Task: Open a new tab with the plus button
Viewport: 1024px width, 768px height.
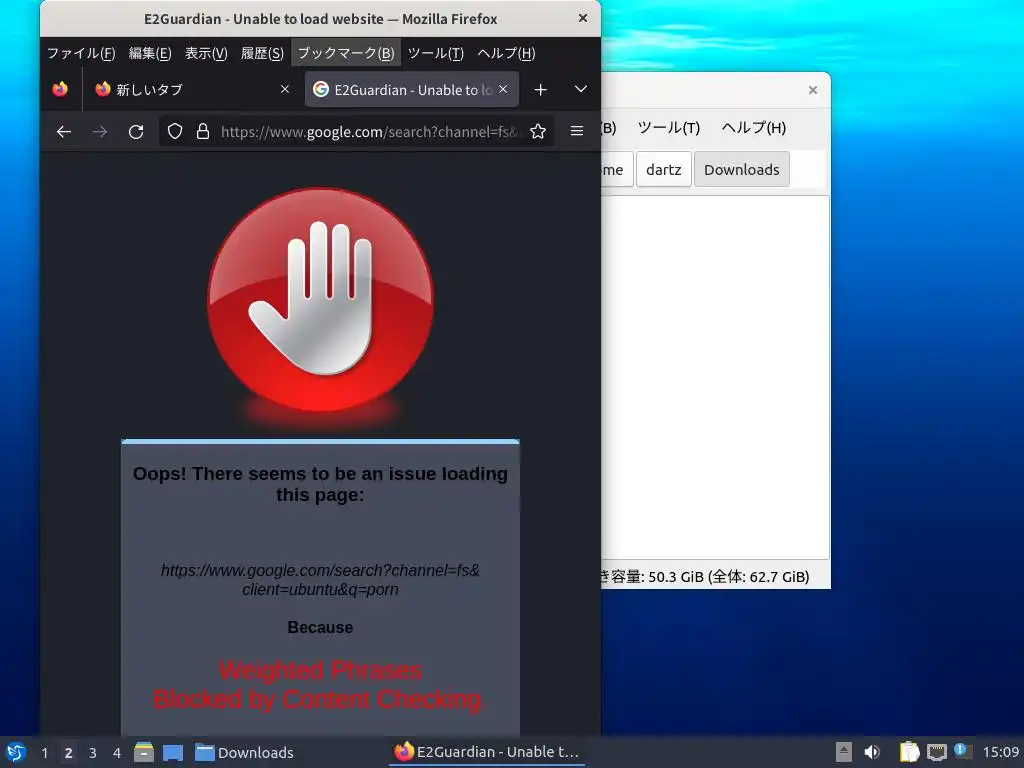Action: tap(540, 89)
